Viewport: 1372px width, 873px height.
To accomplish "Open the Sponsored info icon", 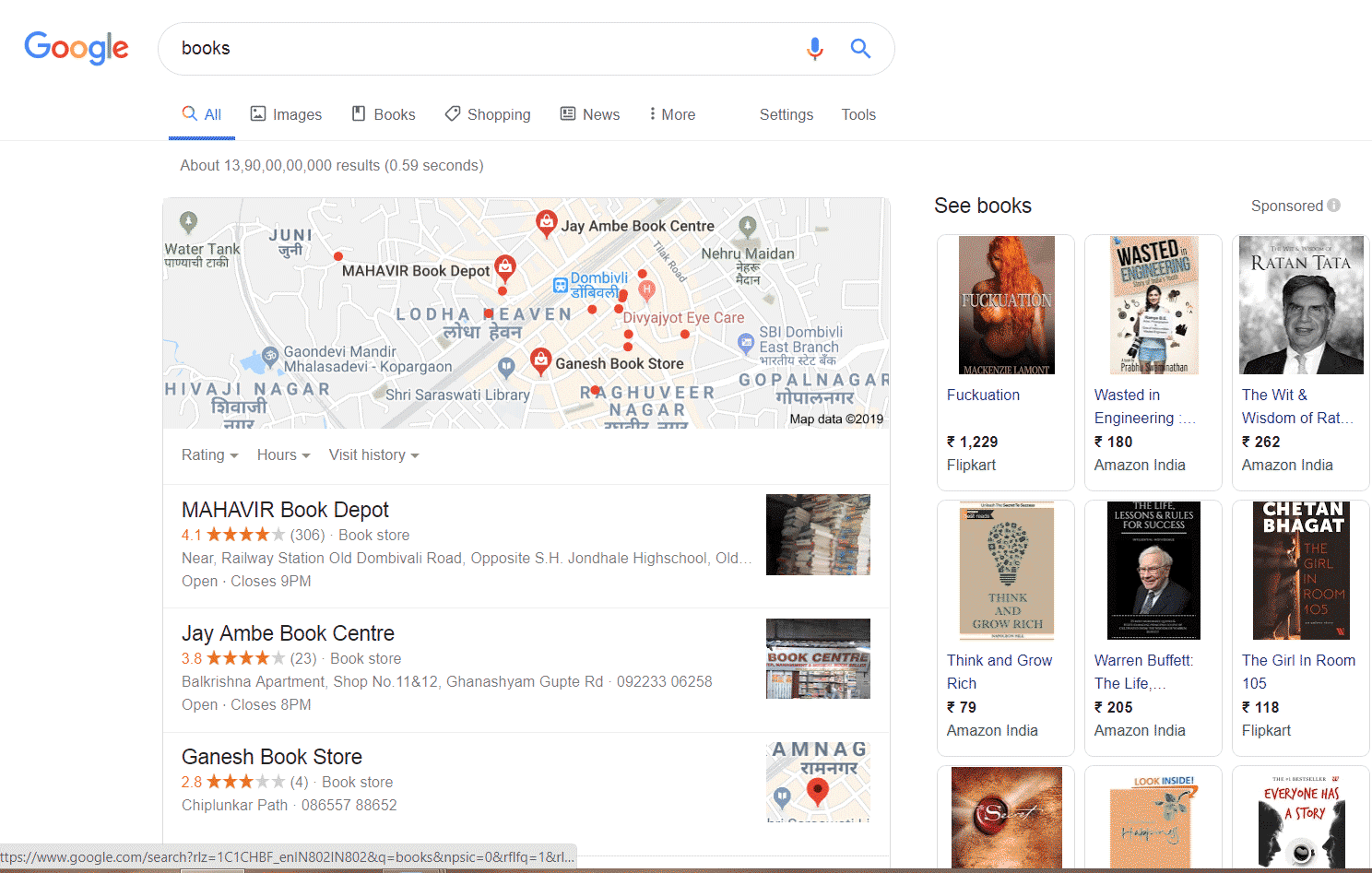I will point(1333,206).
